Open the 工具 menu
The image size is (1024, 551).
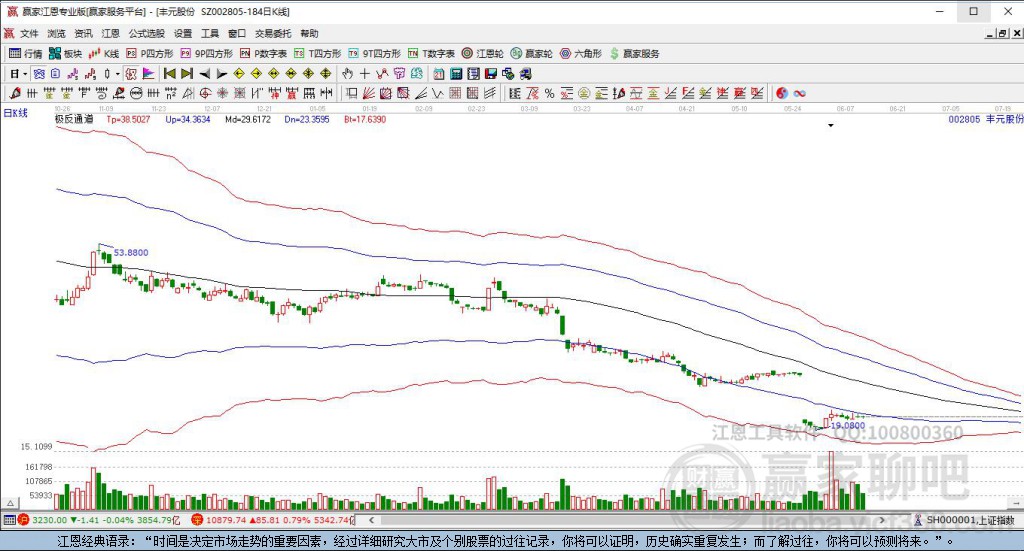pos(210,33)
